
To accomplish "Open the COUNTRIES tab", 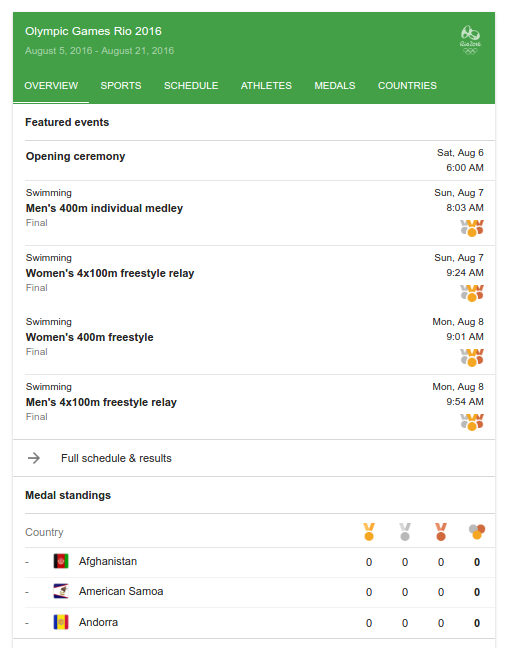I will (x=407, y=86).
